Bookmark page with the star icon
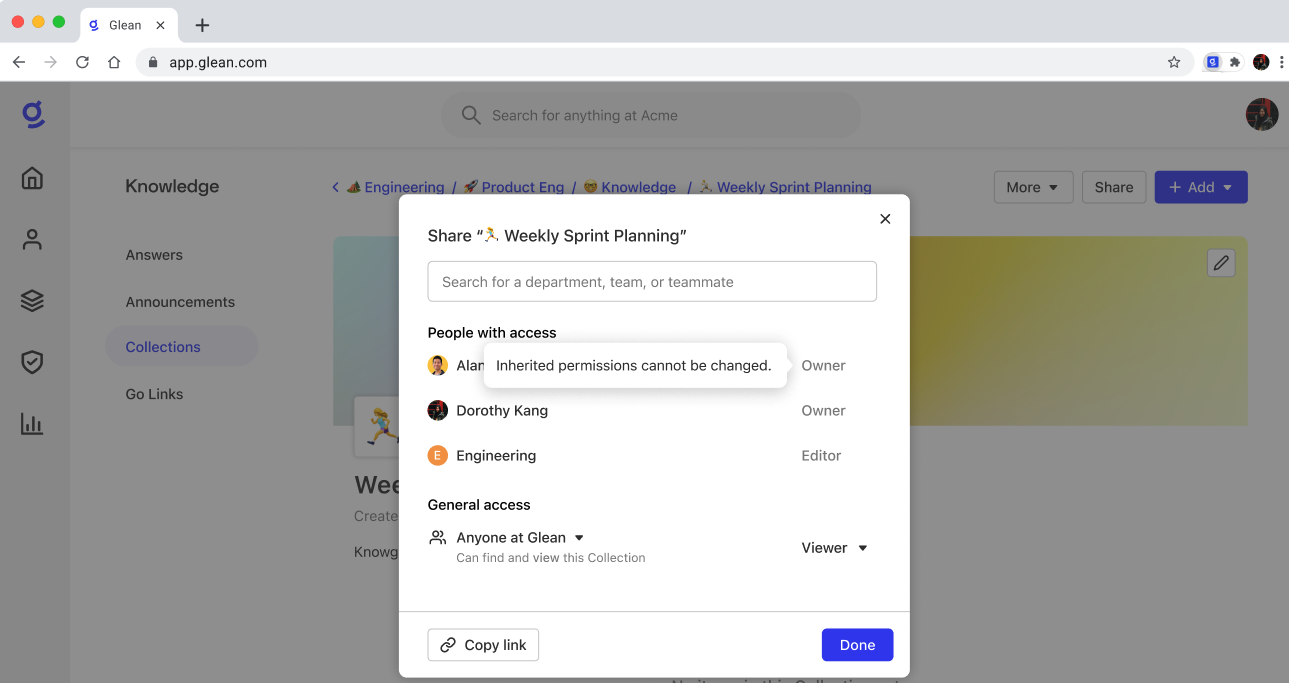This screenshot has height=683, width=1289. pyautogui.click(x=1174, y=62)
